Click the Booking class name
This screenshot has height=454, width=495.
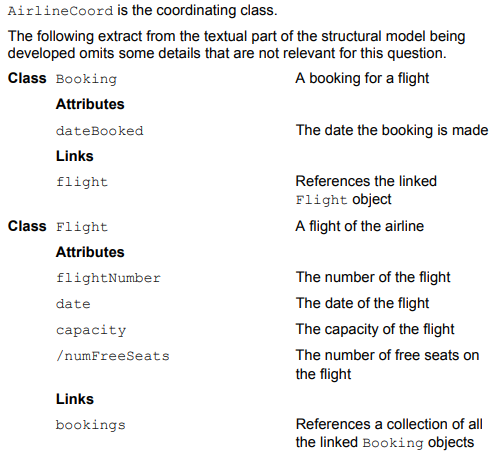tap(86, 79)
